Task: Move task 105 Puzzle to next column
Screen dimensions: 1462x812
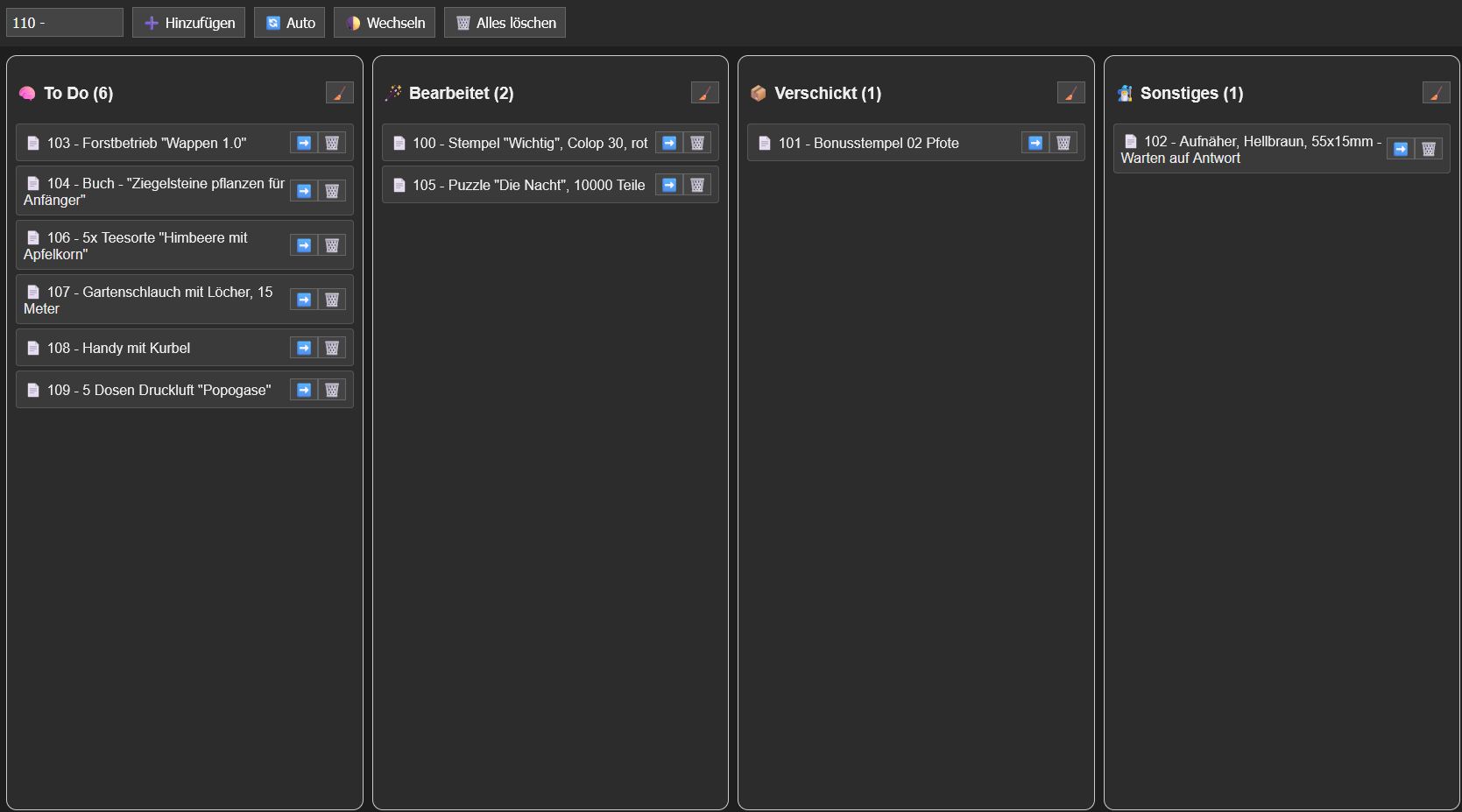Action: (x=669, y=185)
